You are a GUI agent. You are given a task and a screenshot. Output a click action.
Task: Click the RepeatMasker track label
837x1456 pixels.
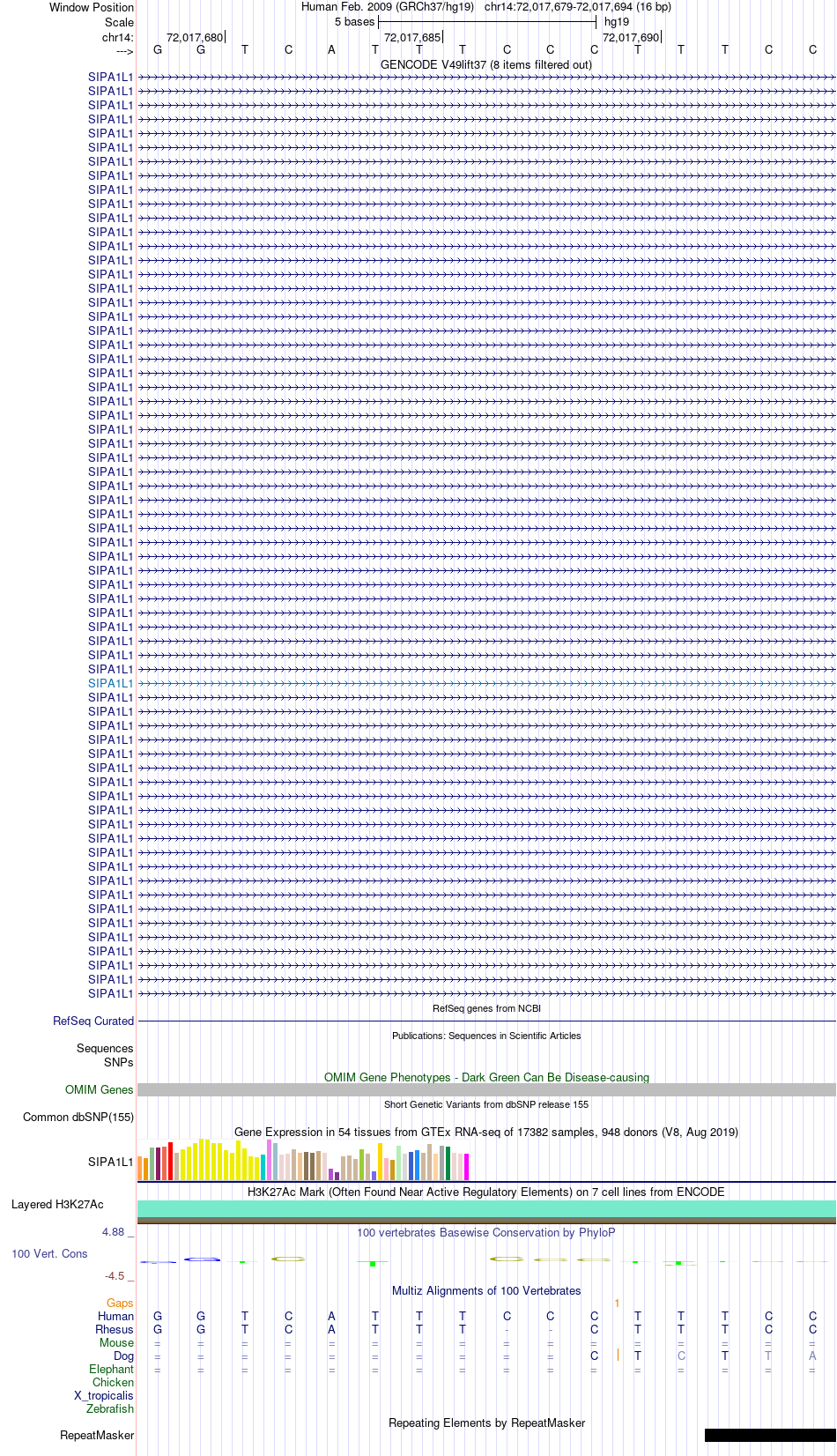click(97, 1435)
